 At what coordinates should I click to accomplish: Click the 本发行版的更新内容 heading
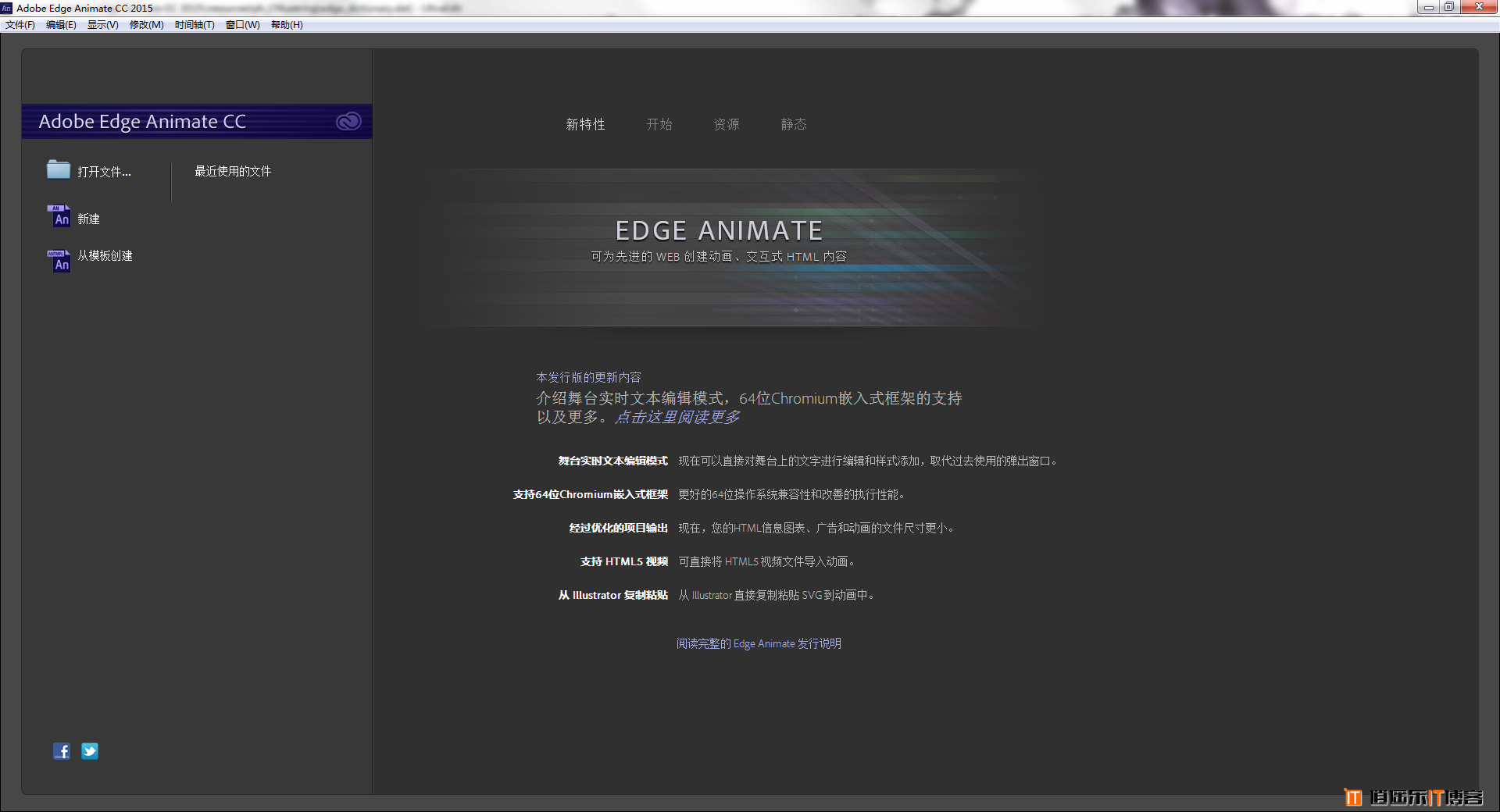click(x=588, y=377)
